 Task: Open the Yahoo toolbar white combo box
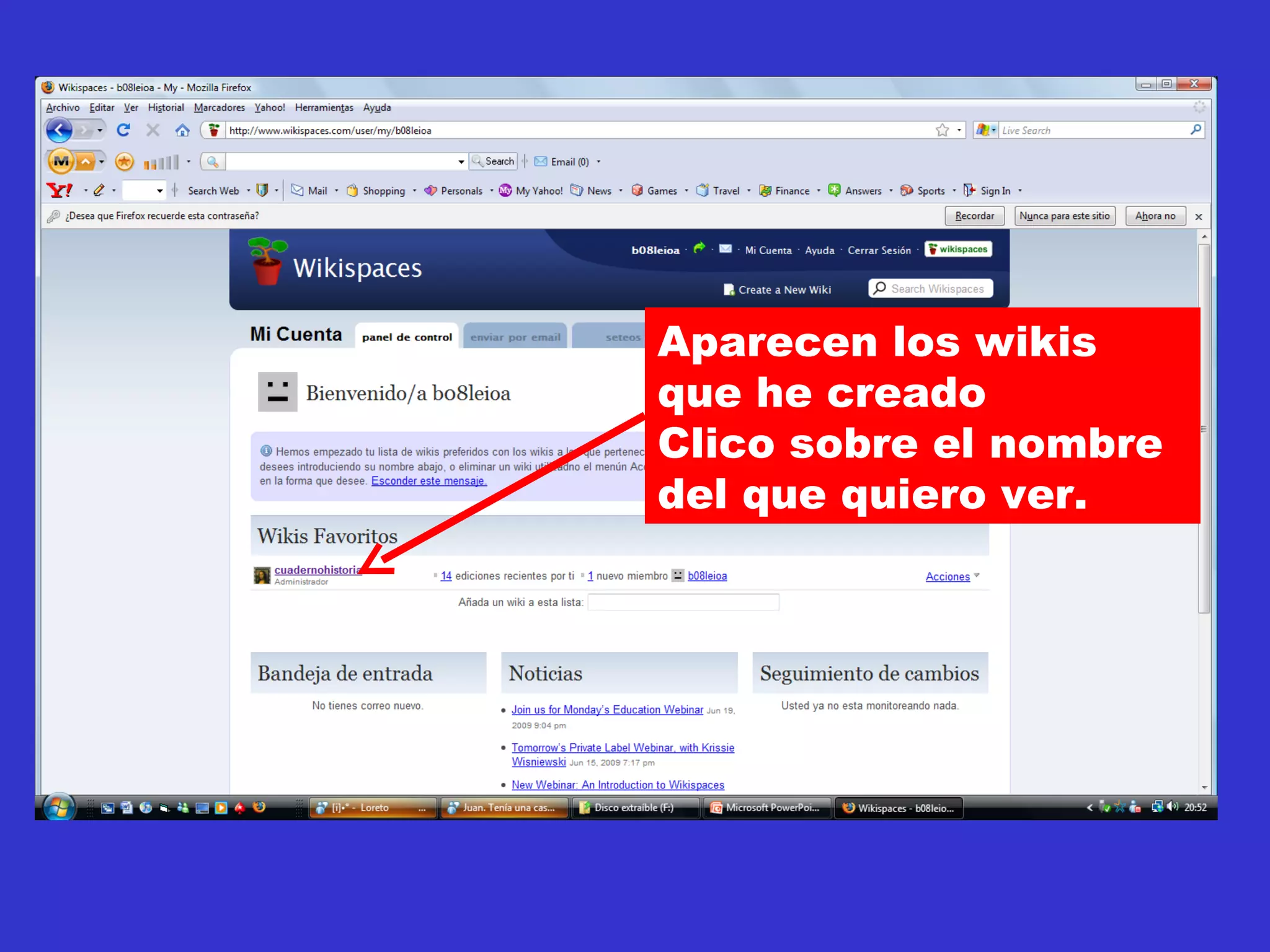[x=144, y=191]
